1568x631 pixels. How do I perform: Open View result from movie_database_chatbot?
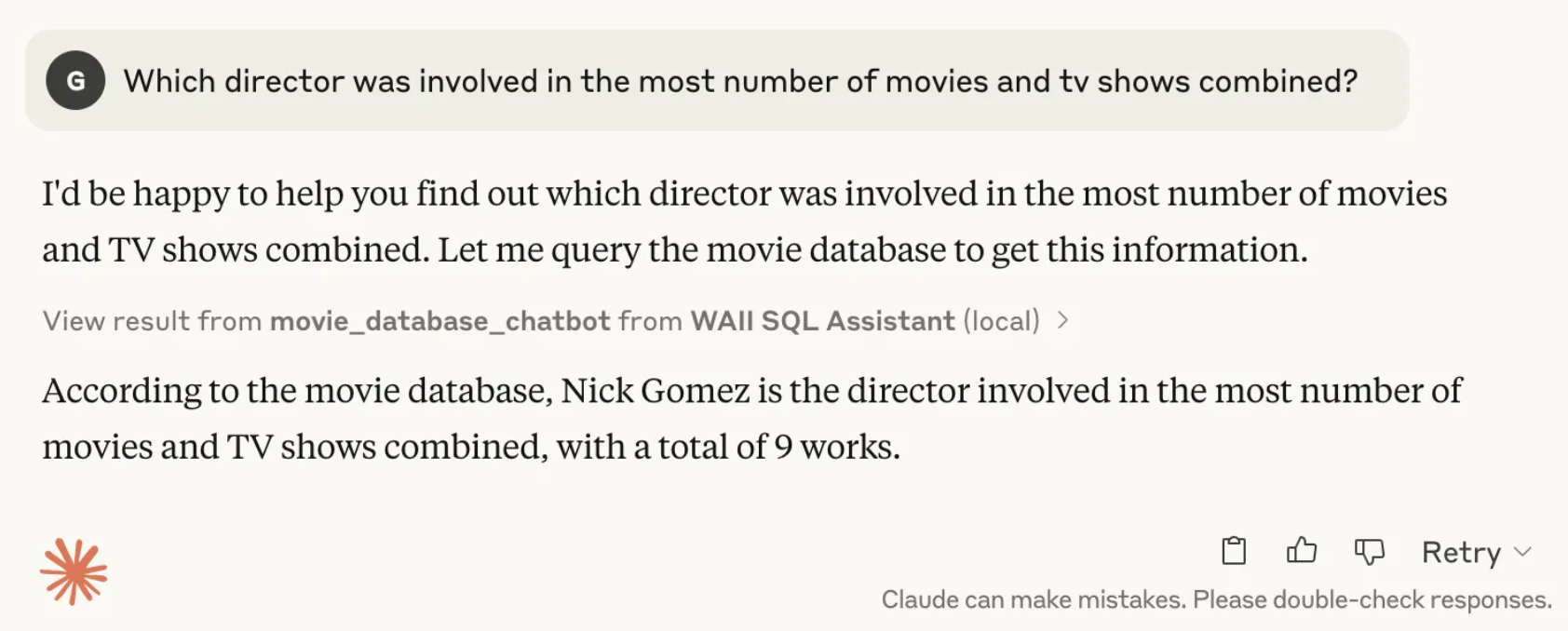(556, 321)
